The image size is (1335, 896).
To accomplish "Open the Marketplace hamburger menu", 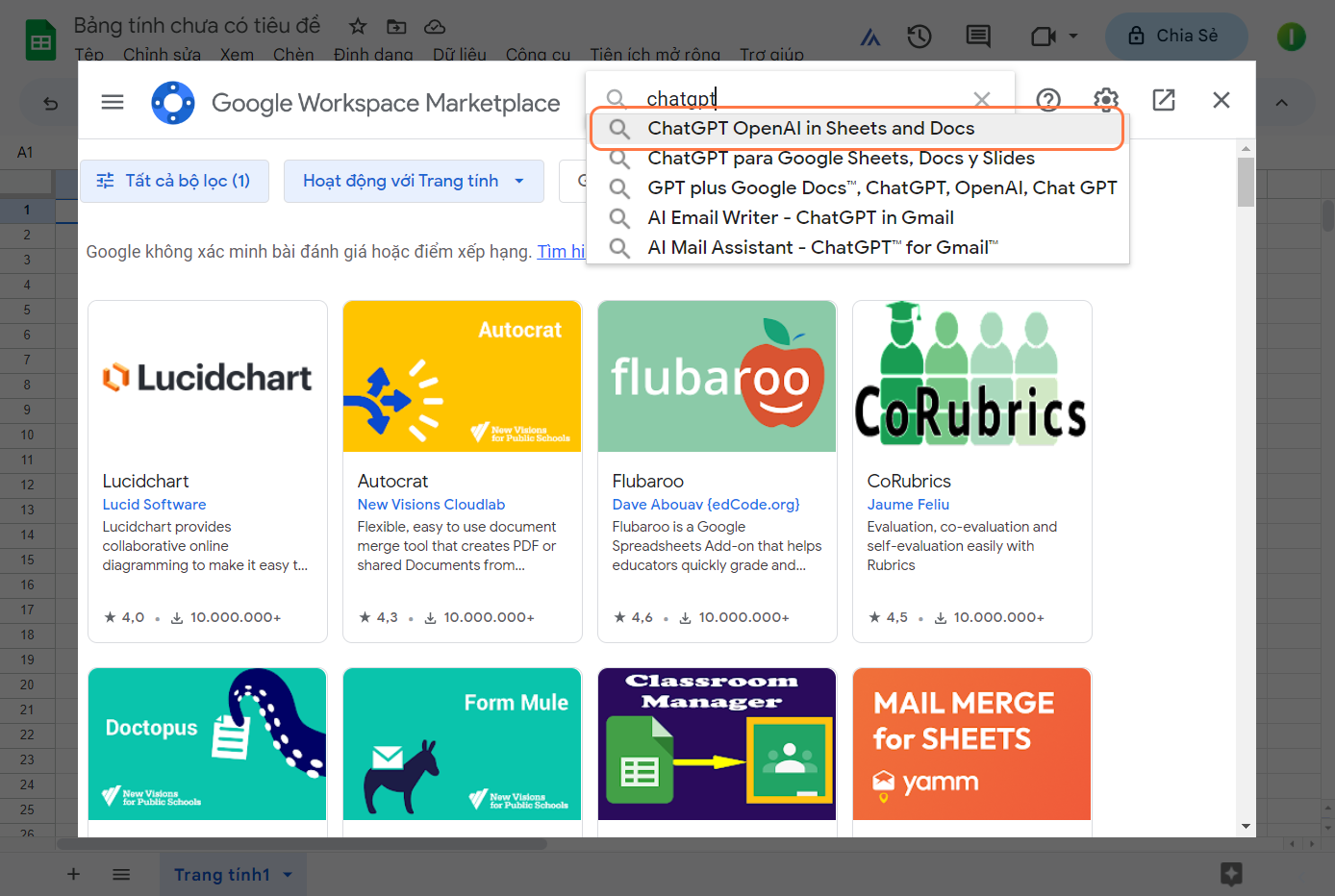I will [113, 102].
